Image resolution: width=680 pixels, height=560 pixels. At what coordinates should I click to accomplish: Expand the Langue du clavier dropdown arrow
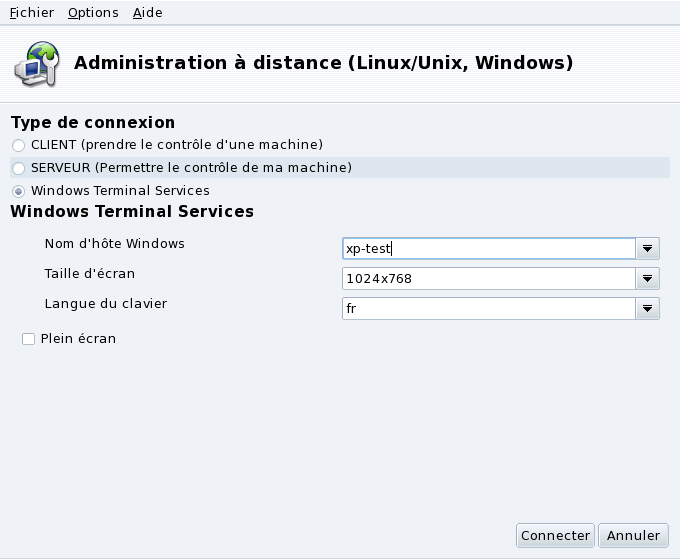coord(648,309)
